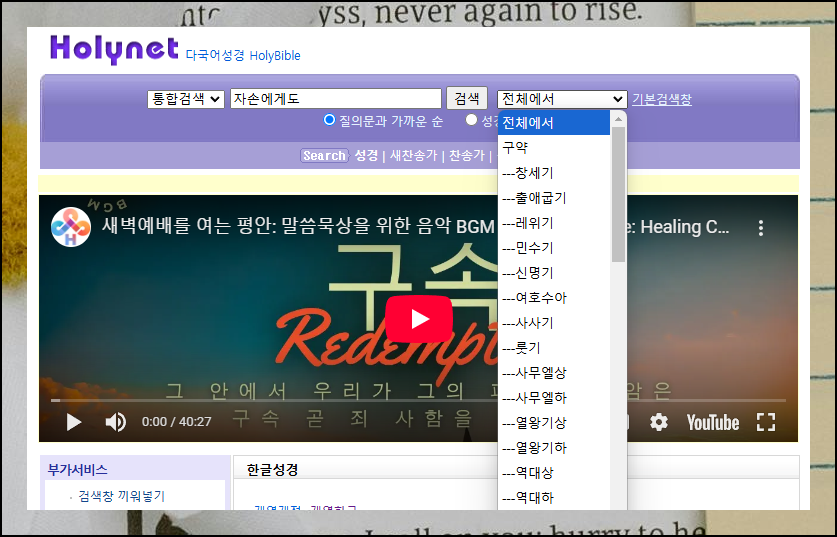Click the dropdown list scroll-up arrow
The height and width of the screenshot is (537, 837).
point(618,119)
